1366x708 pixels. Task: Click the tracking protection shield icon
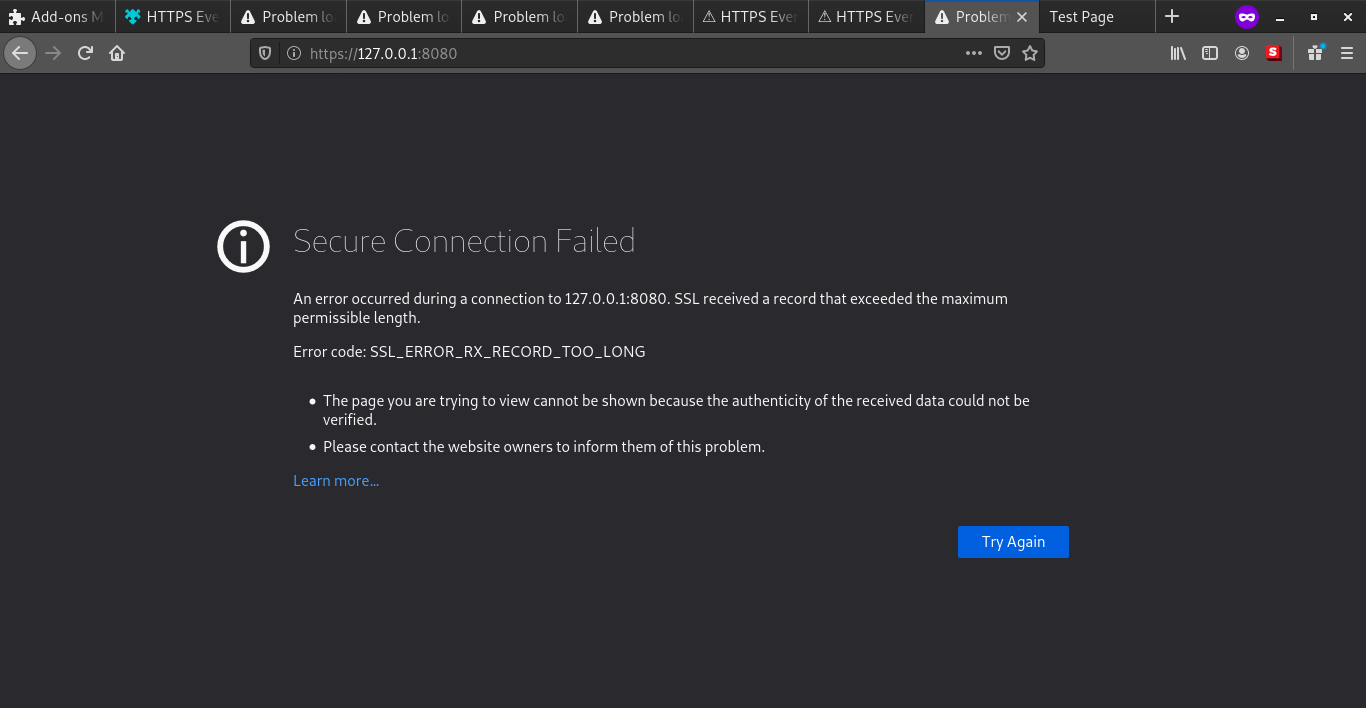[265, 54]
